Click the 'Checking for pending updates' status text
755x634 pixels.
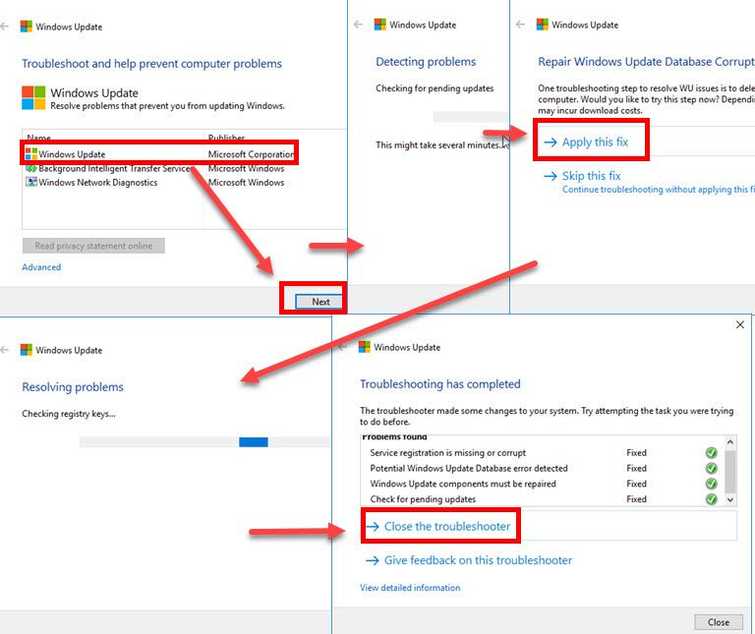[434, 89]
